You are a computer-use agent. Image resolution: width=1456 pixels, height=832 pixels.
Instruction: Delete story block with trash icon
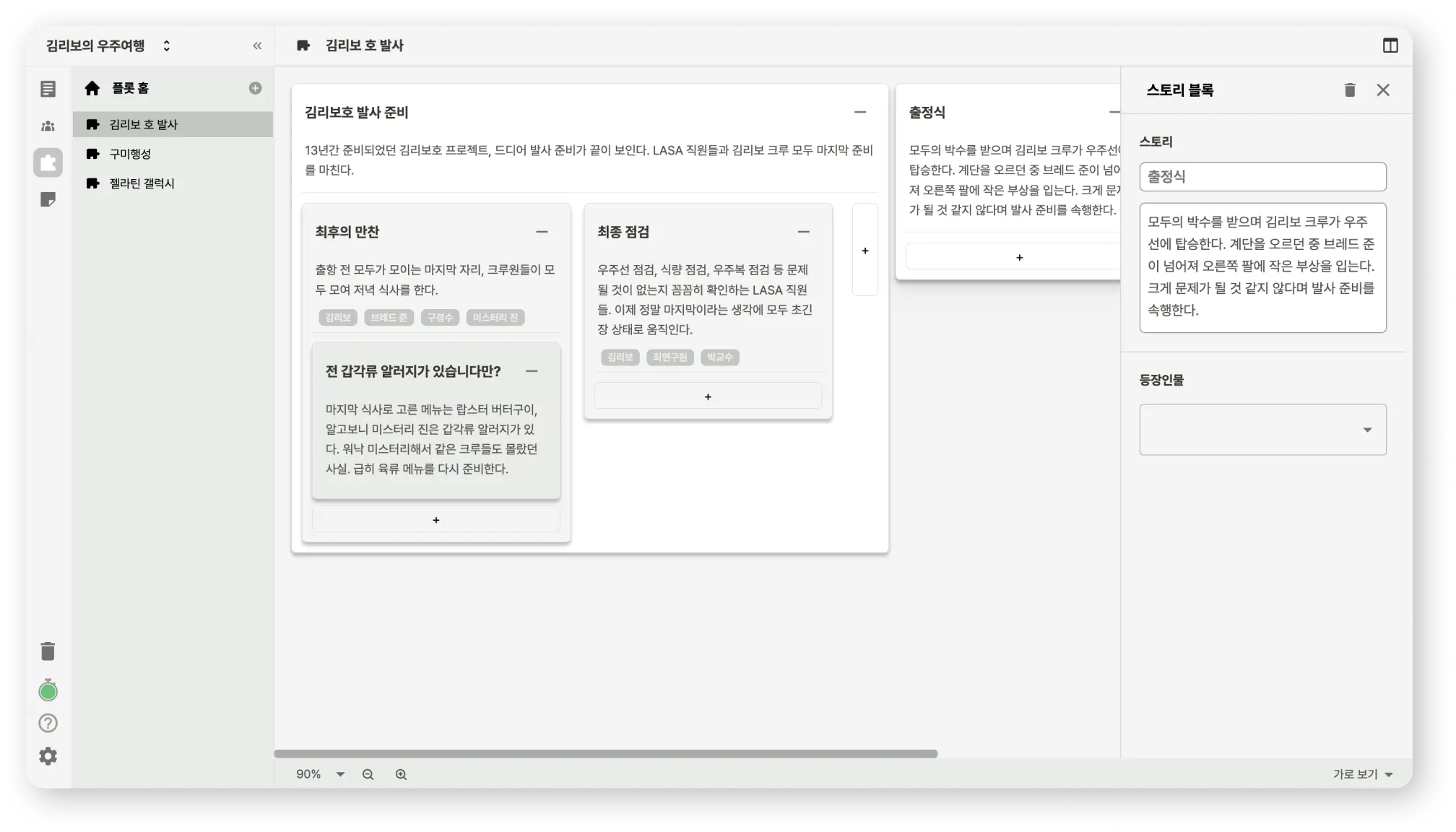pos(1350,90)
